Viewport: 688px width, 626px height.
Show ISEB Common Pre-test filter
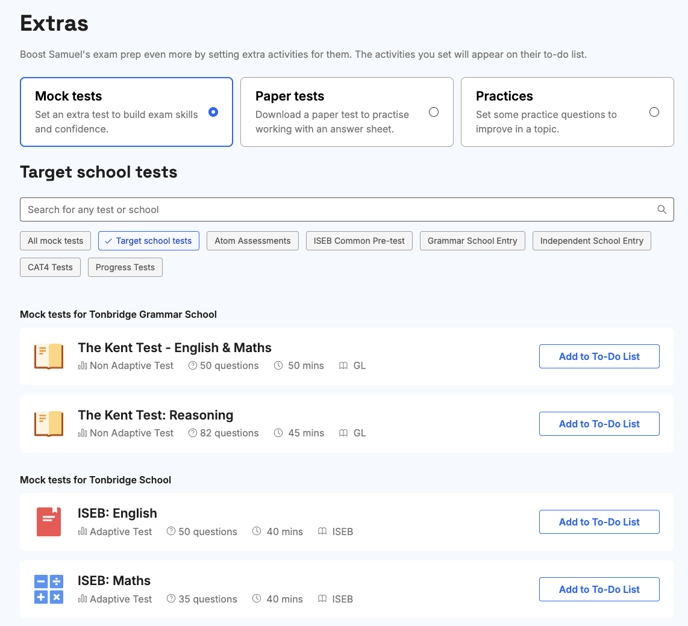click(x=359, y=241)
